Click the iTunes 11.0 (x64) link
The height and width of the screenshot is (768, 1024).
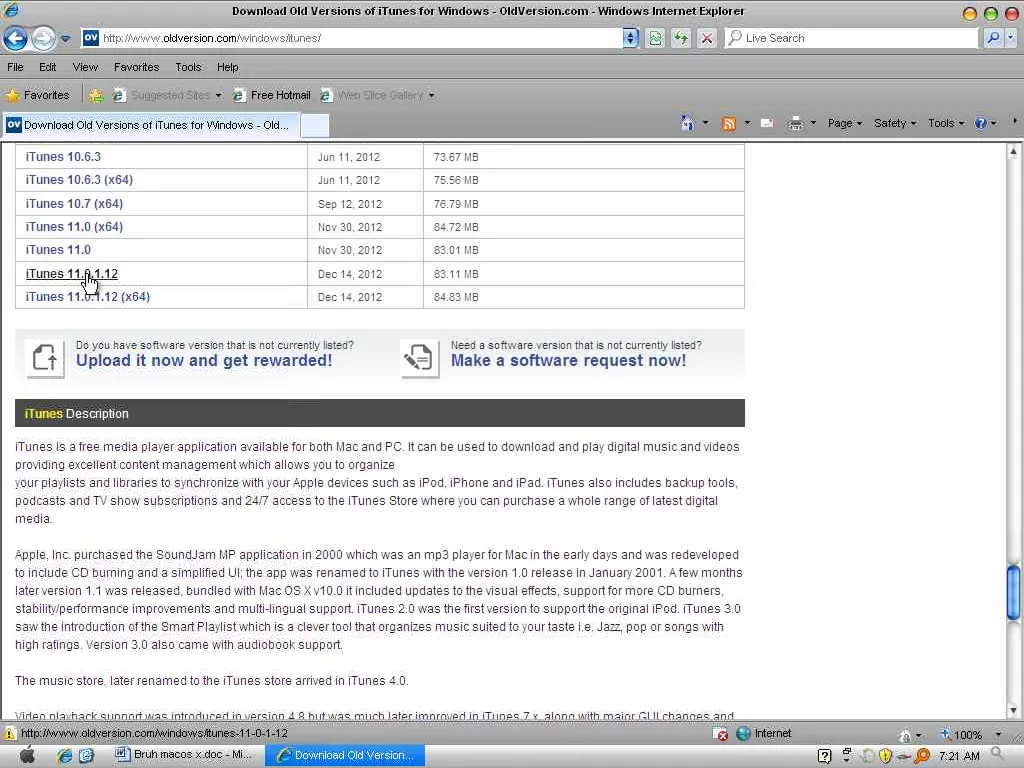click(74, 227)
